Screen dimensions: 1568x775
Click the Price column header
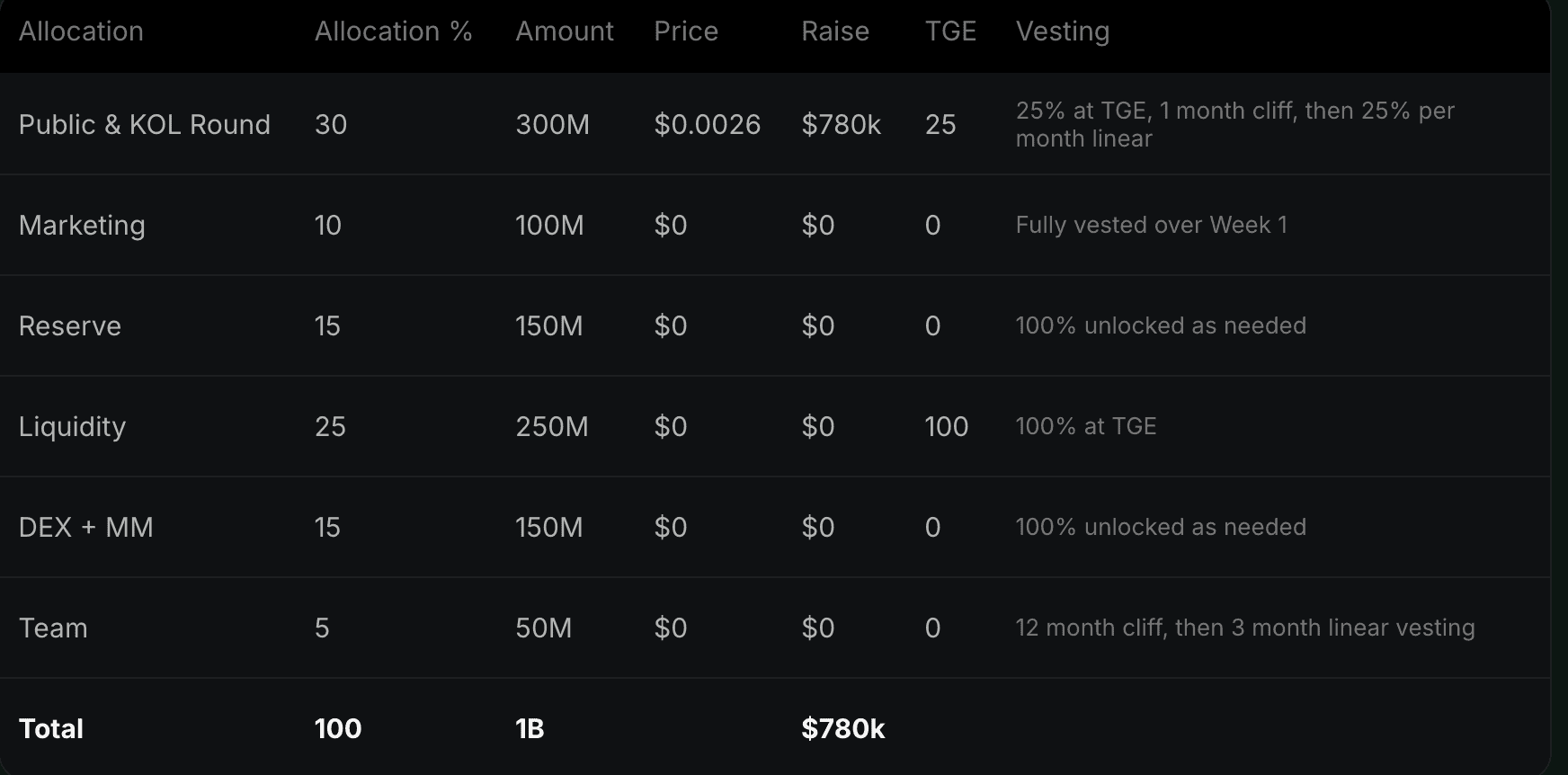(x=686, y=31)
